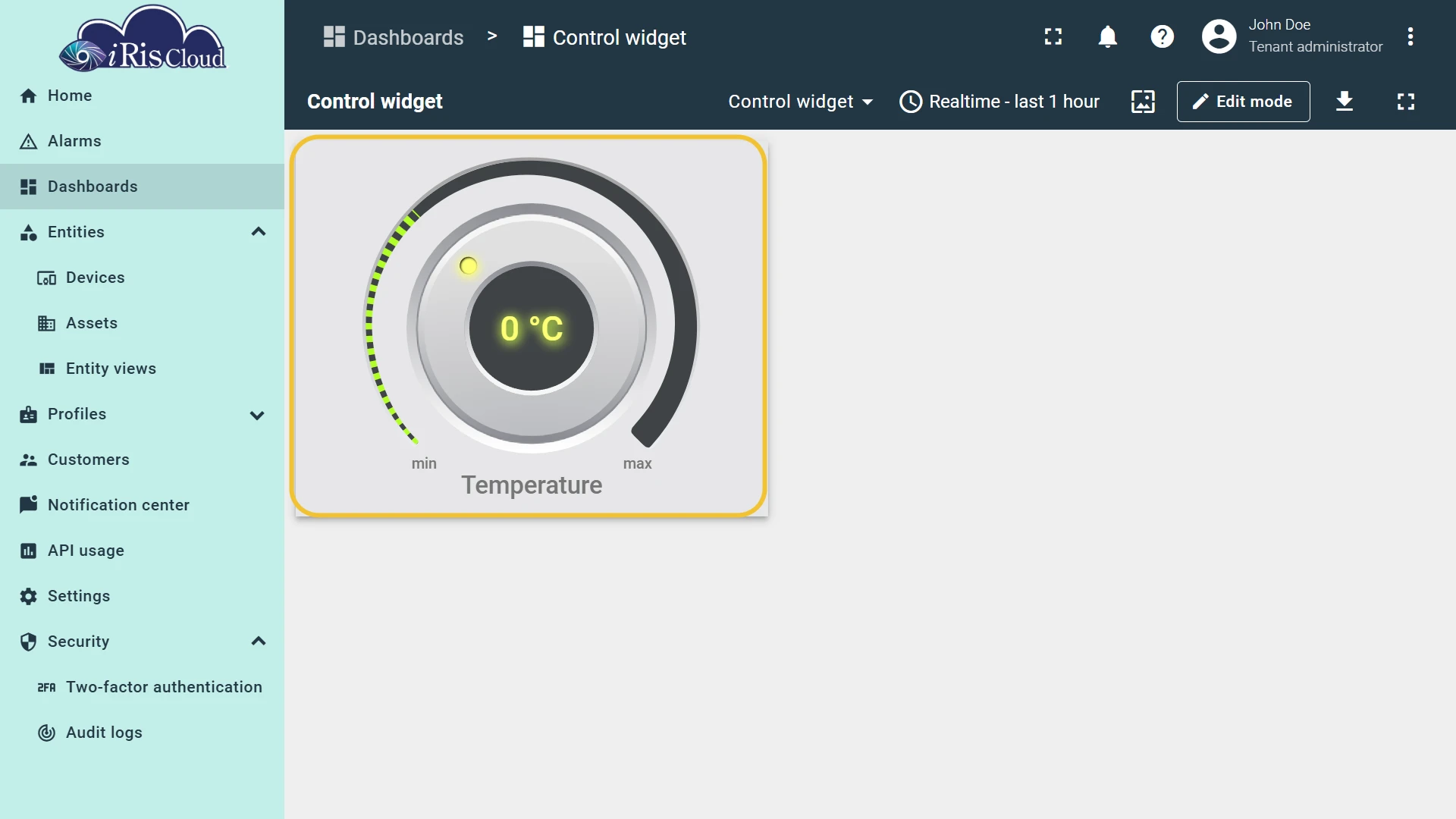Image resolution: width=1456 pixels, height=819 pixels.
Task: Click the Home house icon
Action: (28, 96)
